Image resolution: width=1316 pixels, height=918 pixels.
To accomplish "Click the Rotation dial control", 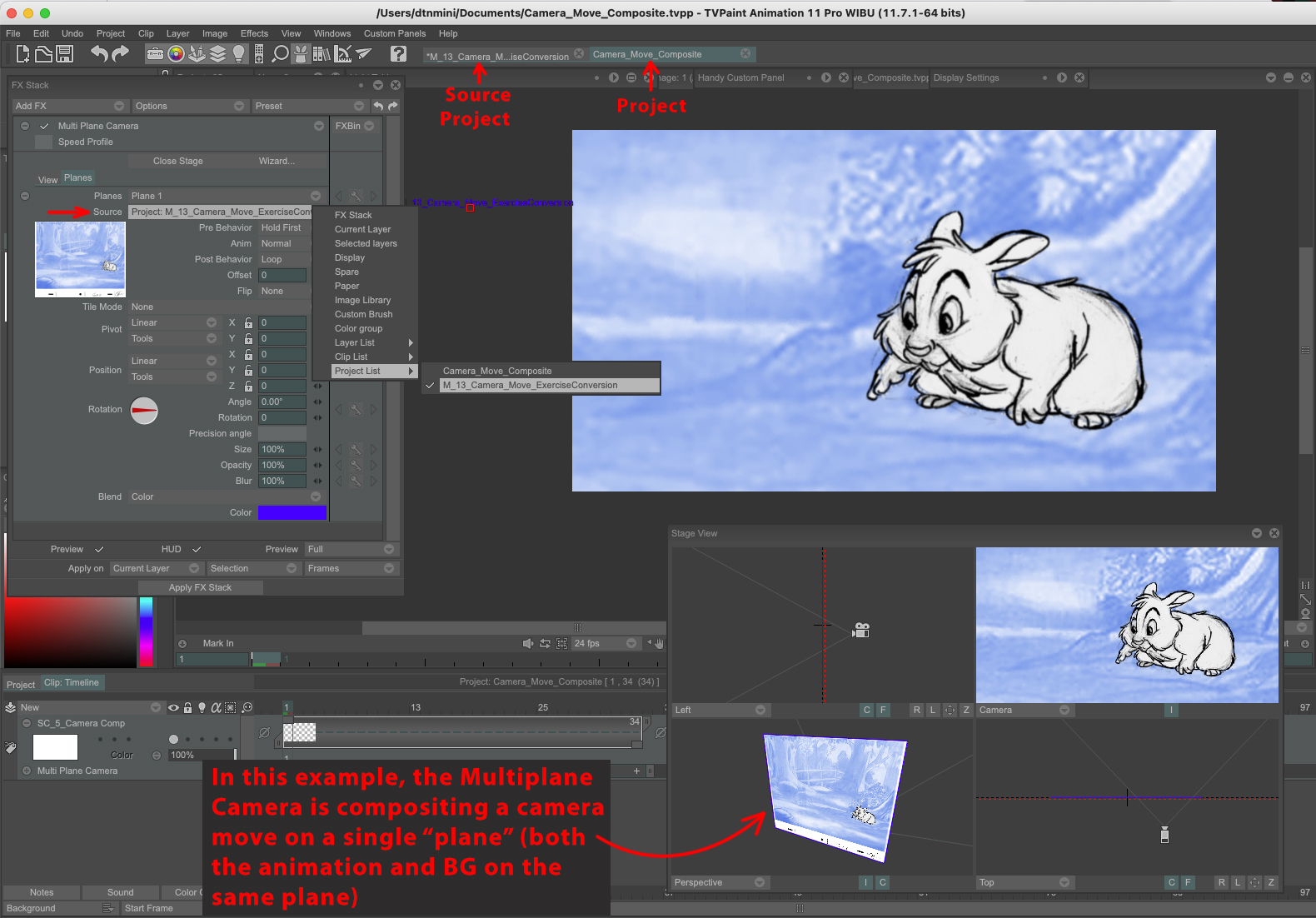I will (144, 410).
